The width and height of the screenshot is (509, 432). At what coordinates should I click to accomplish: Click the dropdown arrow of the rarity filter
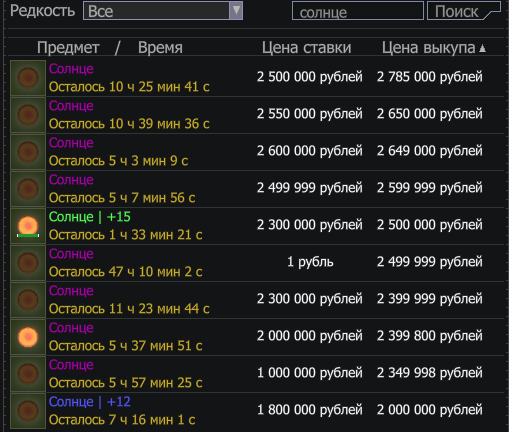[x=236, y=11]
